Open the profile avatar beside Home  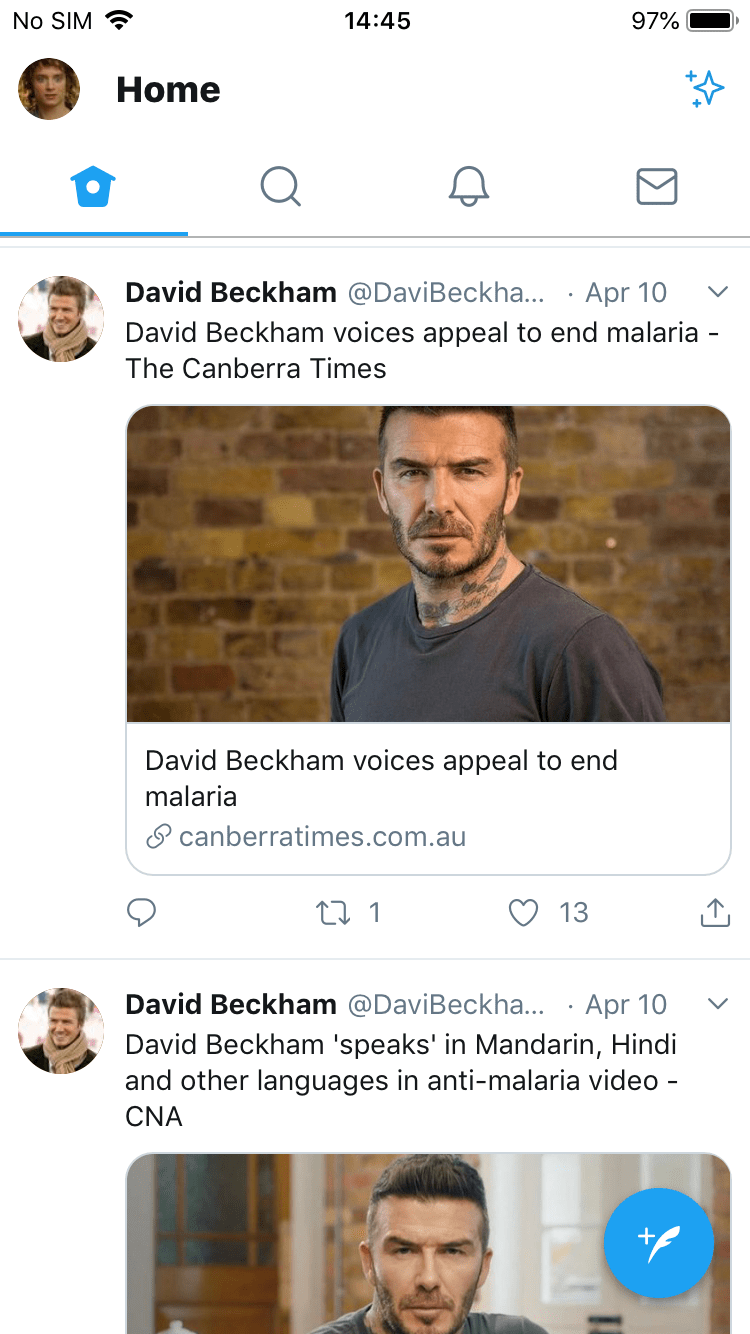49,89
